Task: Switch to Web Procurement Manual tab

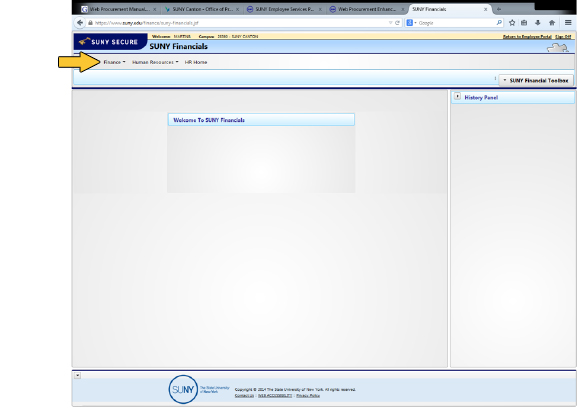Action: 118,9
